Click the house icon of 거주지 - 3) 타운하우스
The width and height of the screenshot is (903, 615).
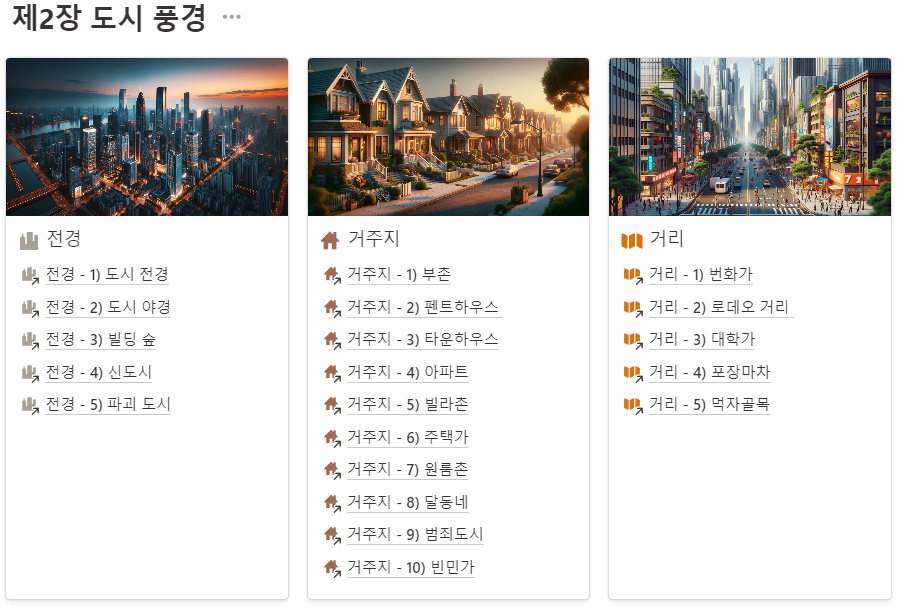tap(332, 340)
